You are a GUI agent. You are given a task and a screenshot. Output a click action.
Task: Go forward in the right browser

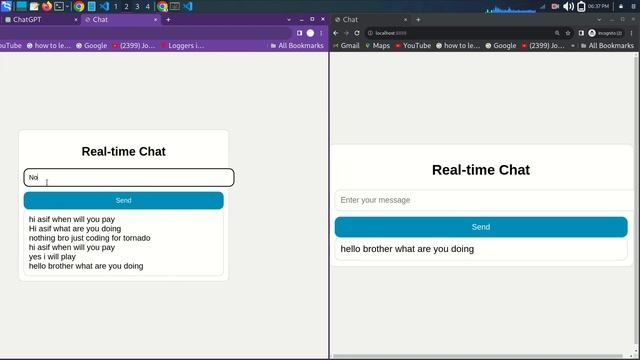coord(346,33)
